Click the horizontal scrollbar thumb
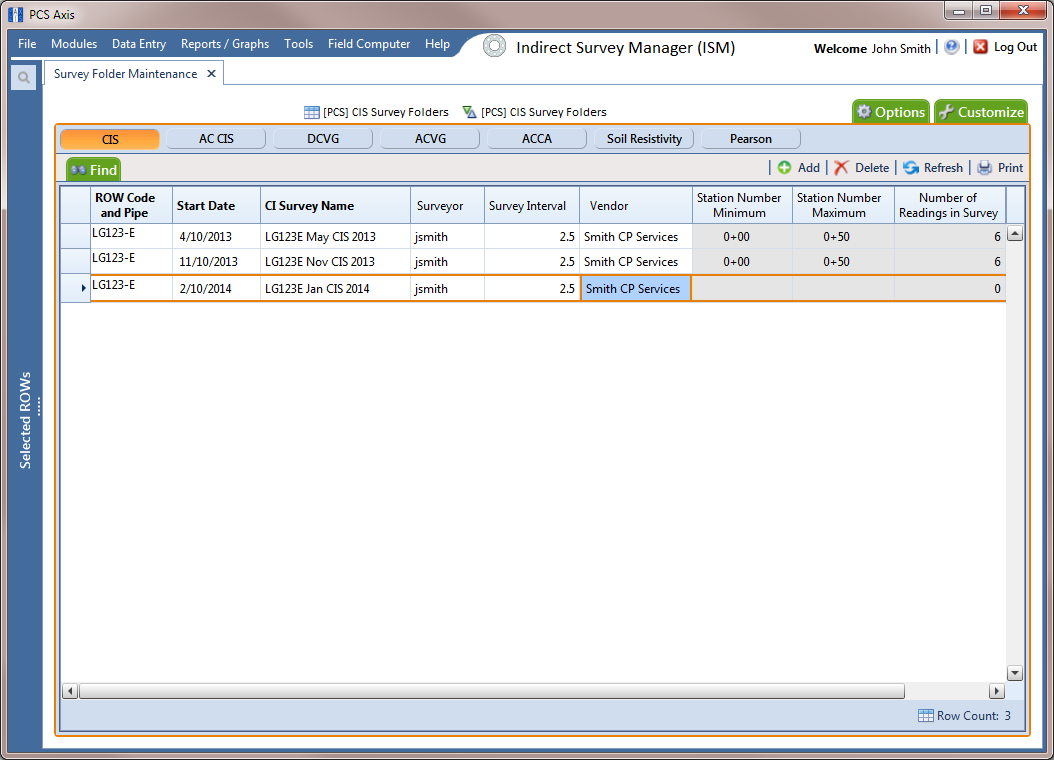Screen dimensions: 1054x760 [492, 691]
